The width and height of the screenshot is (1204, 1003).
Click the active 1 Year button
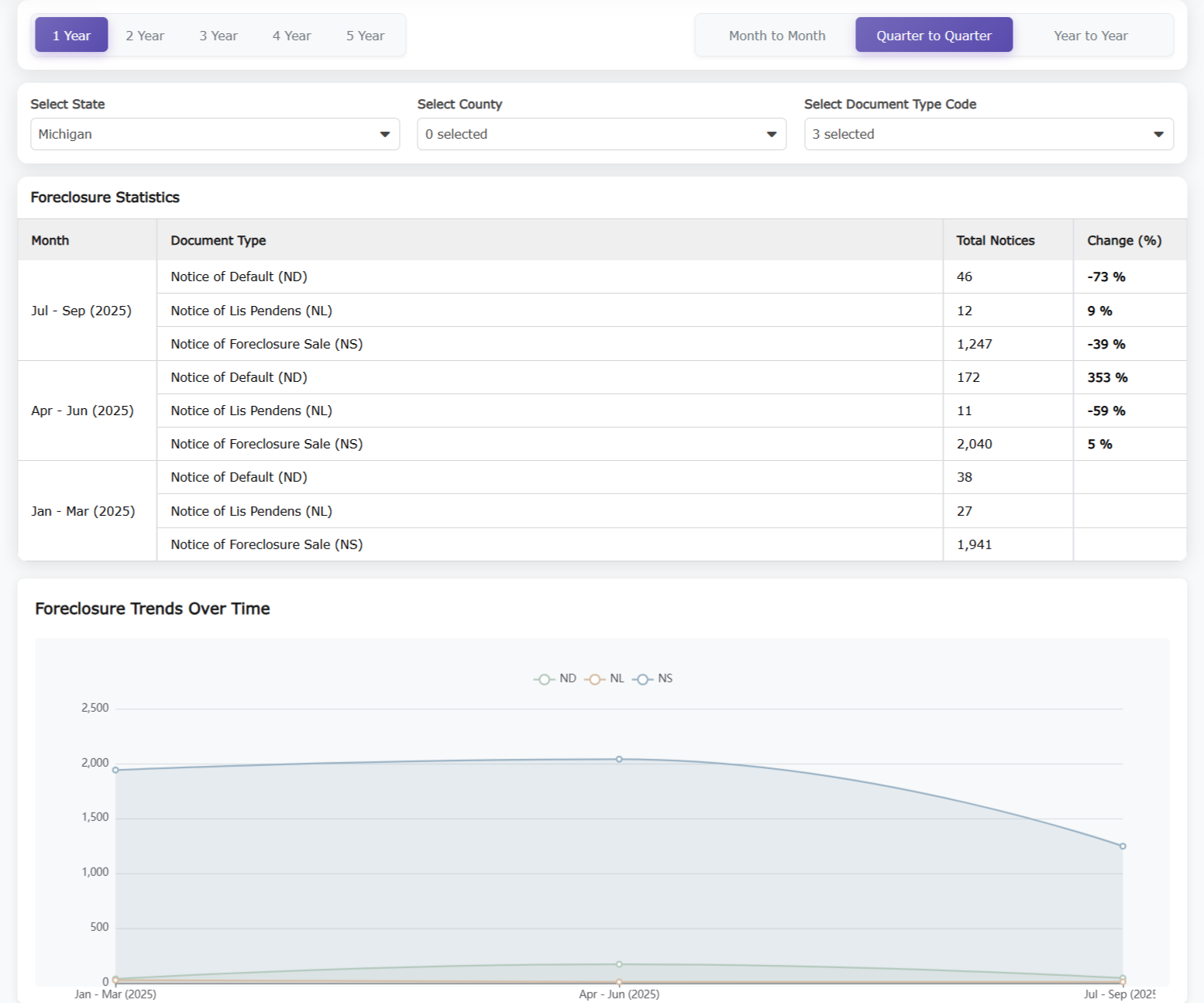pos(71,36)
